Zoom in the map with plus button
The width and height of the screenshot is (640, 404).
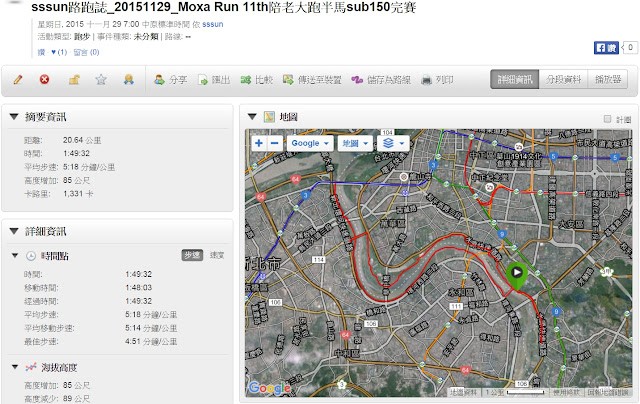[x=259, y=143]
